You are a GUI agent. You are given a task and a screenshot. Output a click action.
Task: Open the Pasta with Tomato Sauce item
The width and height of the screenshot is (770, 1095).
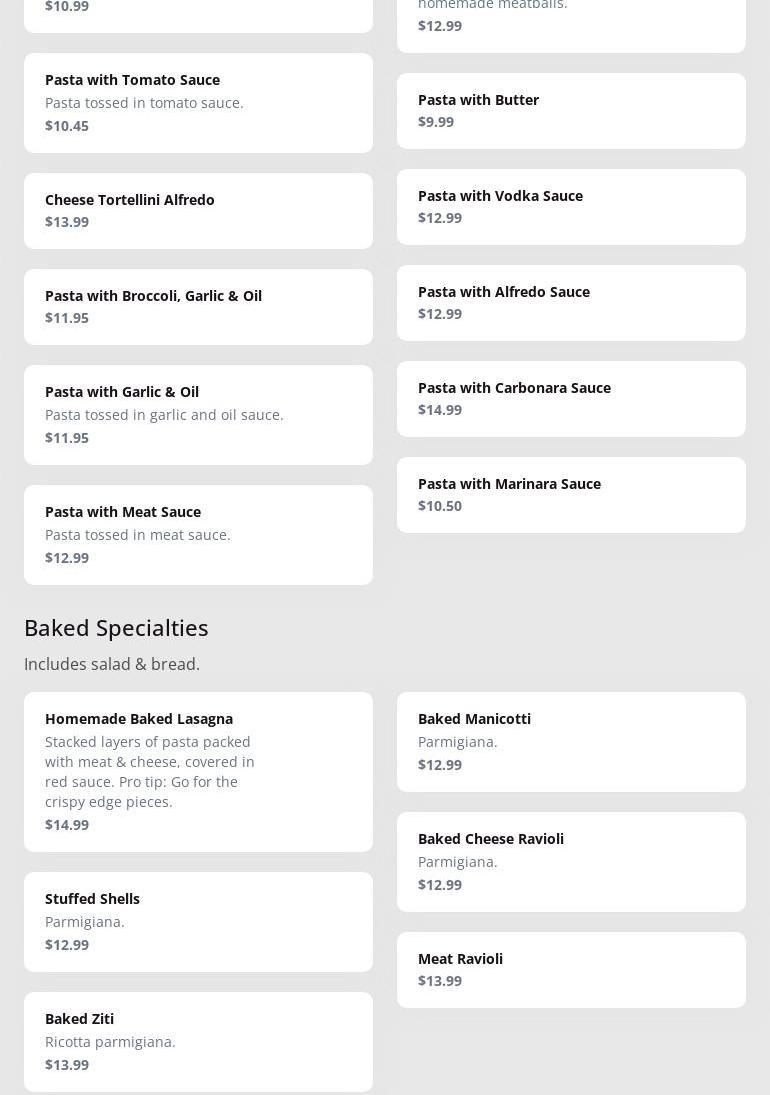pyautogui.click(x=198, y=103)
